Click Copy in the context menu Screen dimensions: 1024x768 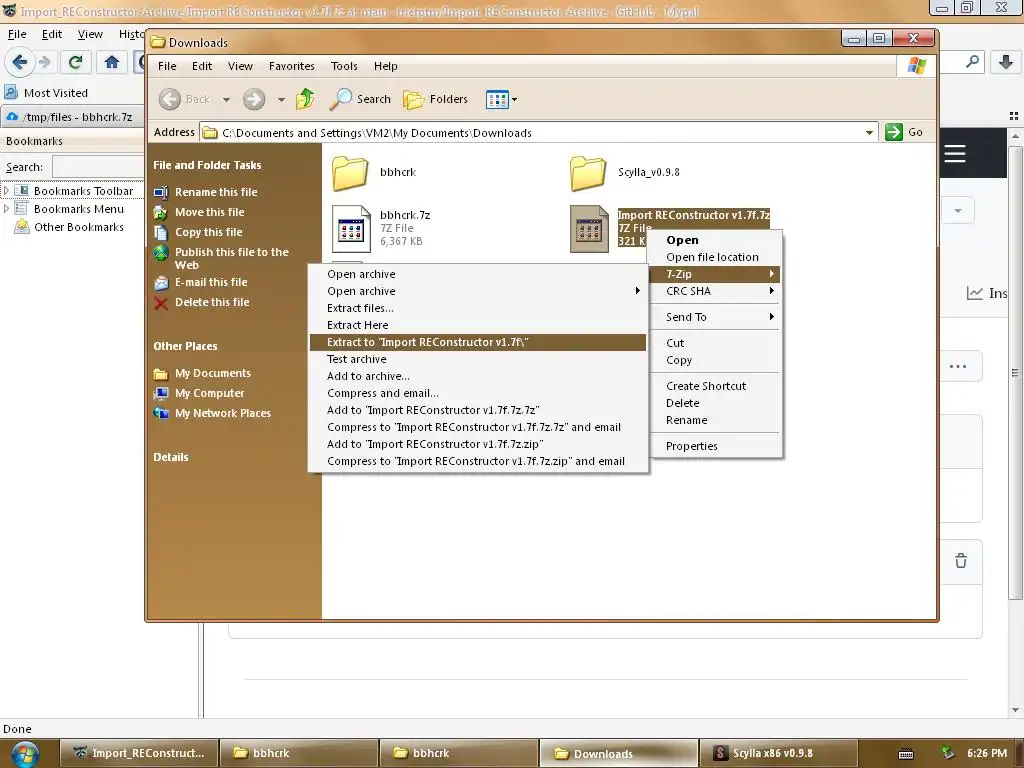(716, 360)
